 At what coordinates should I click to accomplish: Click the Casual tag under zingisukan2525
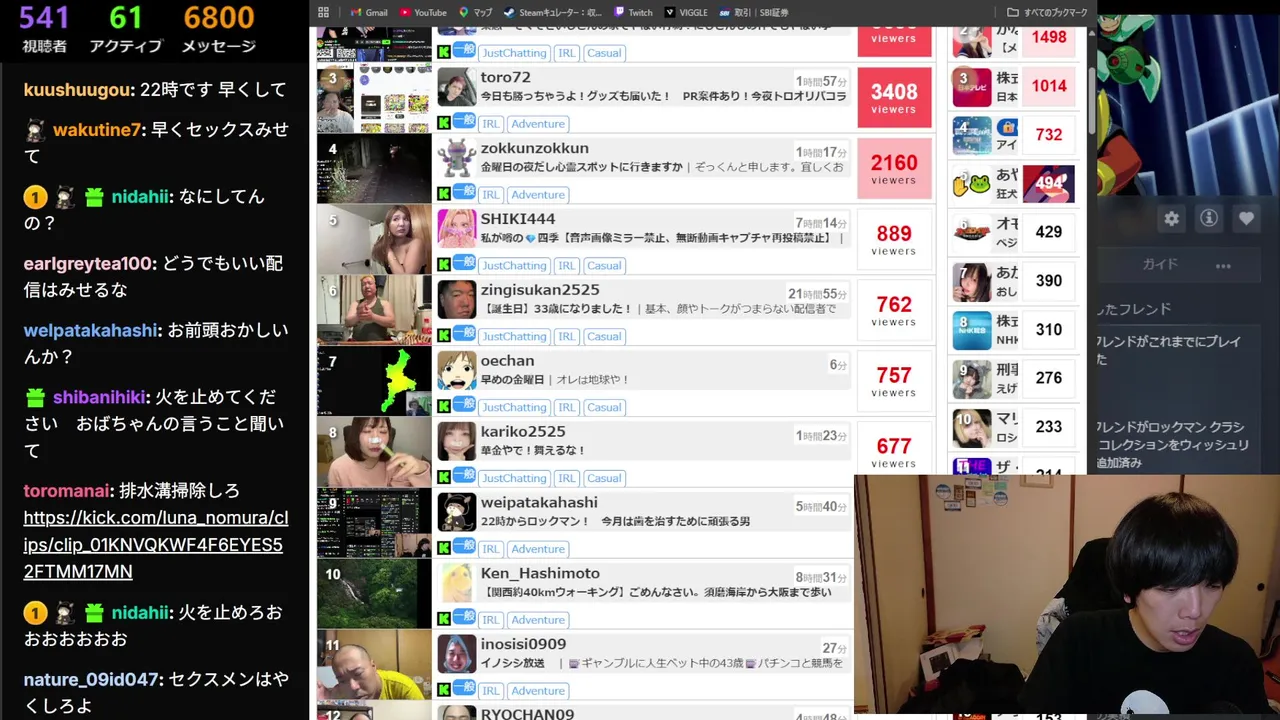604,337
